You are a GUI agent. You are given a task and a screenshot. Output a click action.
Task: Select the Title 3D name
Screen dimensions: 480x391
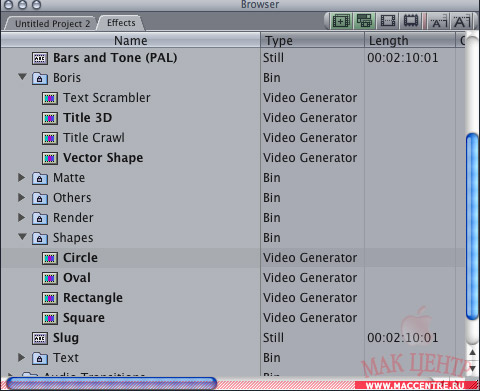(87, 118)
